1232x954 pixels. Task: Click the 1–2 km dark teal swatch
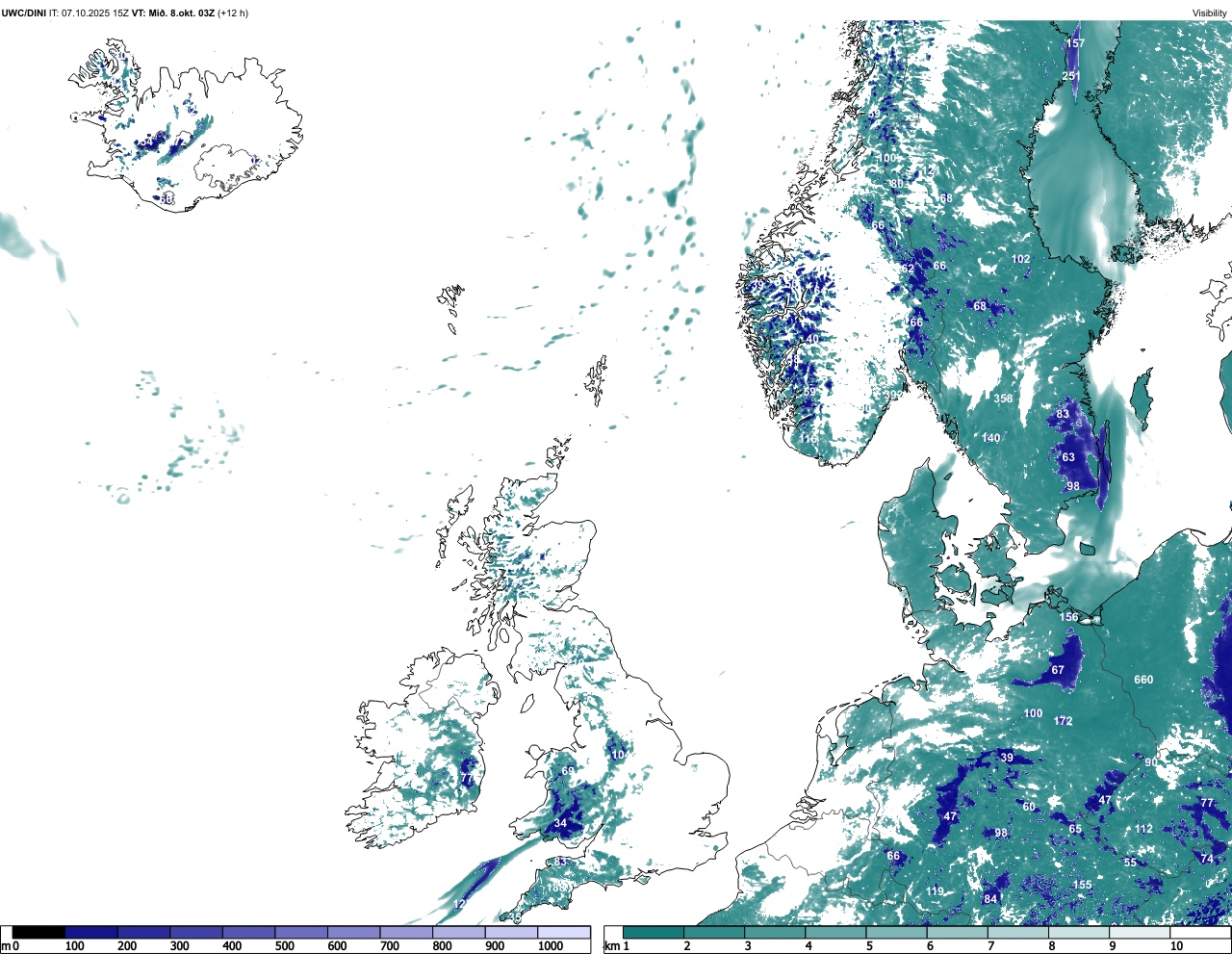pos(654,932)
